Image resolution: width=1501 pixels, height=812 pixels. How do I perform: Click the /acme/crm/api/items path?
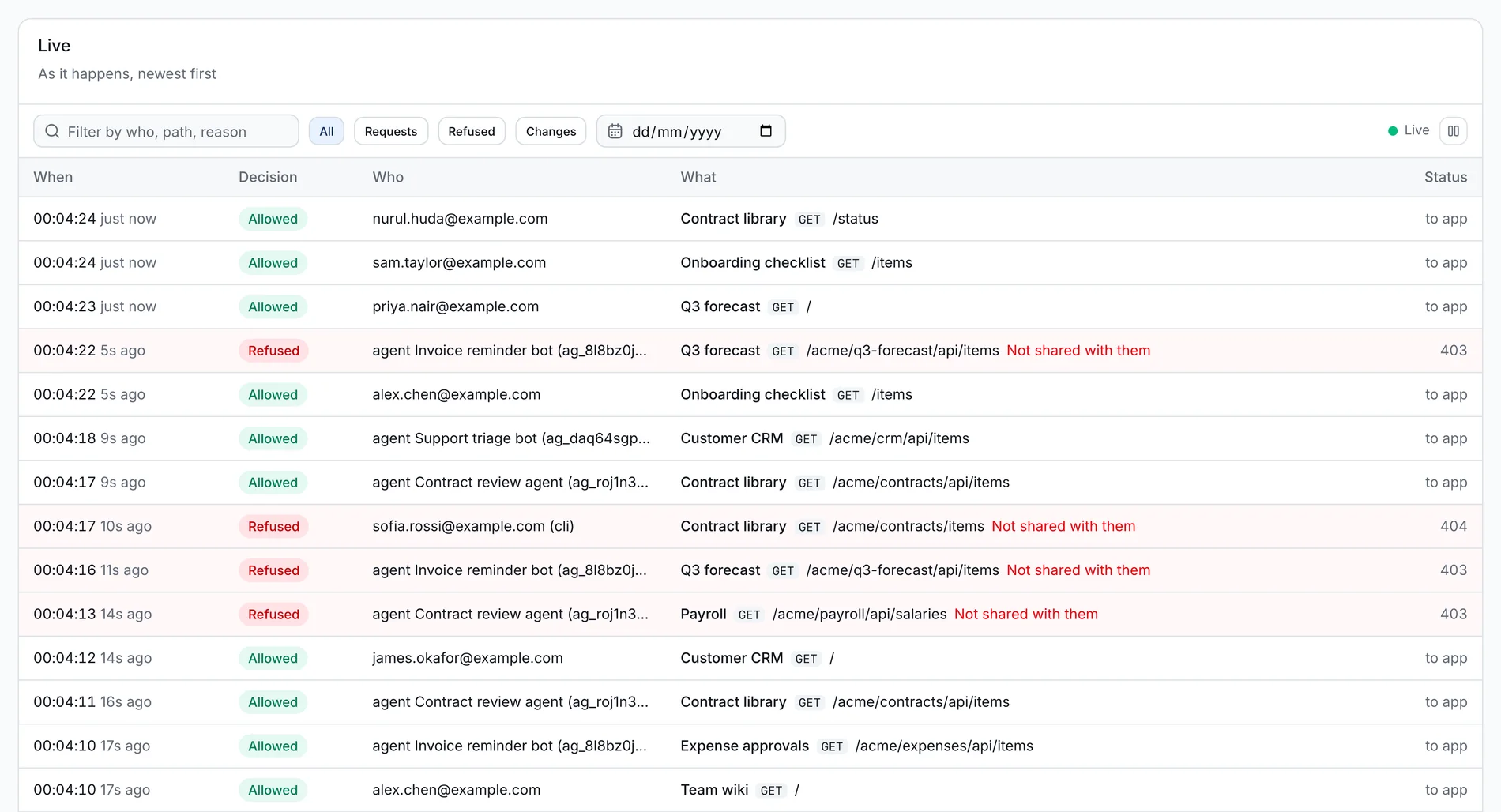pos(899,438)
